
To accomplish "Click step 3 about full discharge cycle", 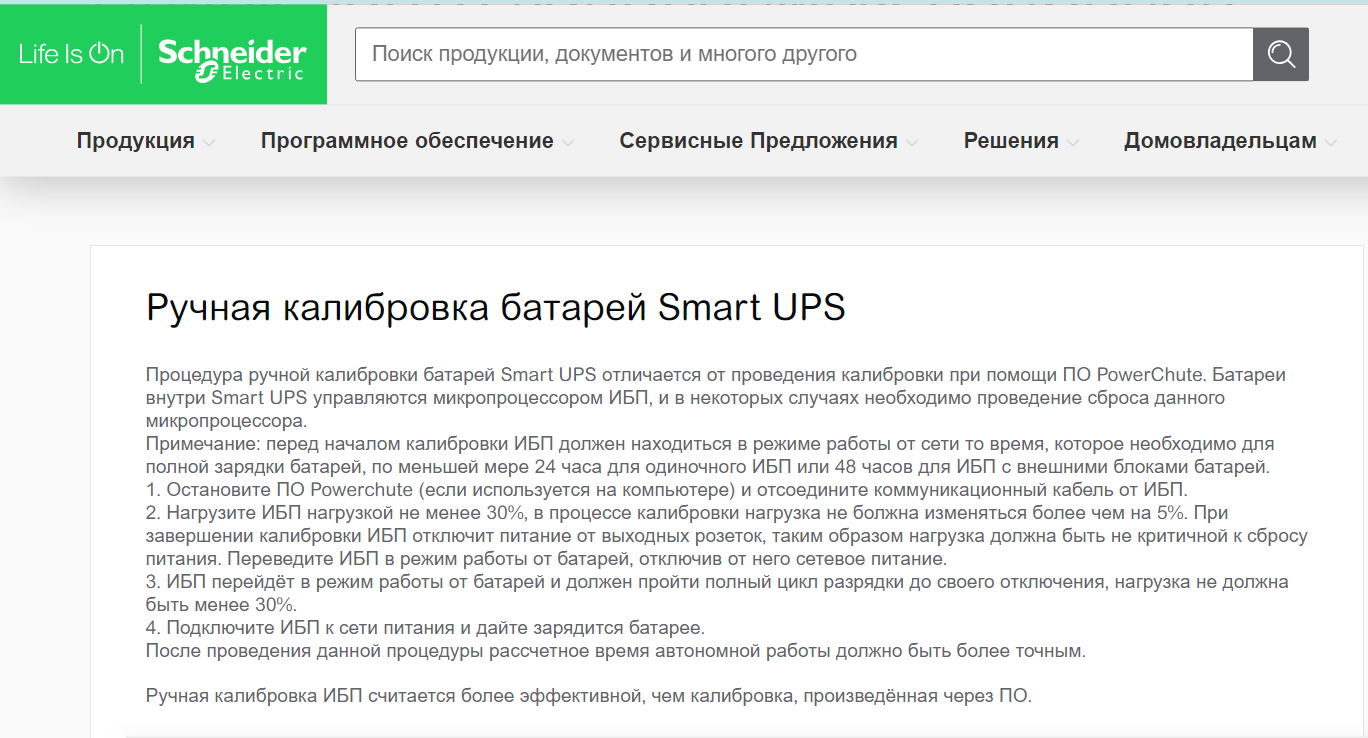I will point(717,593).
